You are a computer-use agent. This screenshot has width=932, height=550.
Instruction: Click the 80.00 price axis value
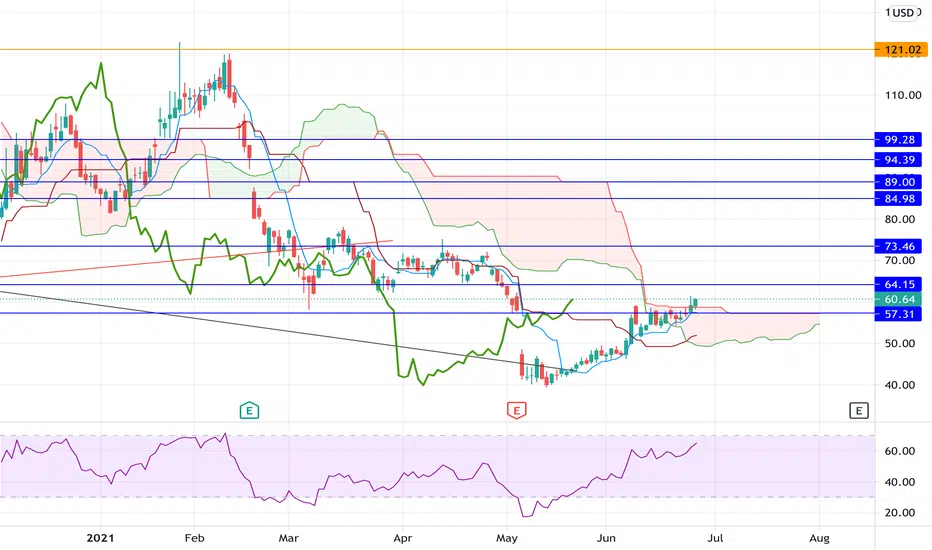[899, 219]
